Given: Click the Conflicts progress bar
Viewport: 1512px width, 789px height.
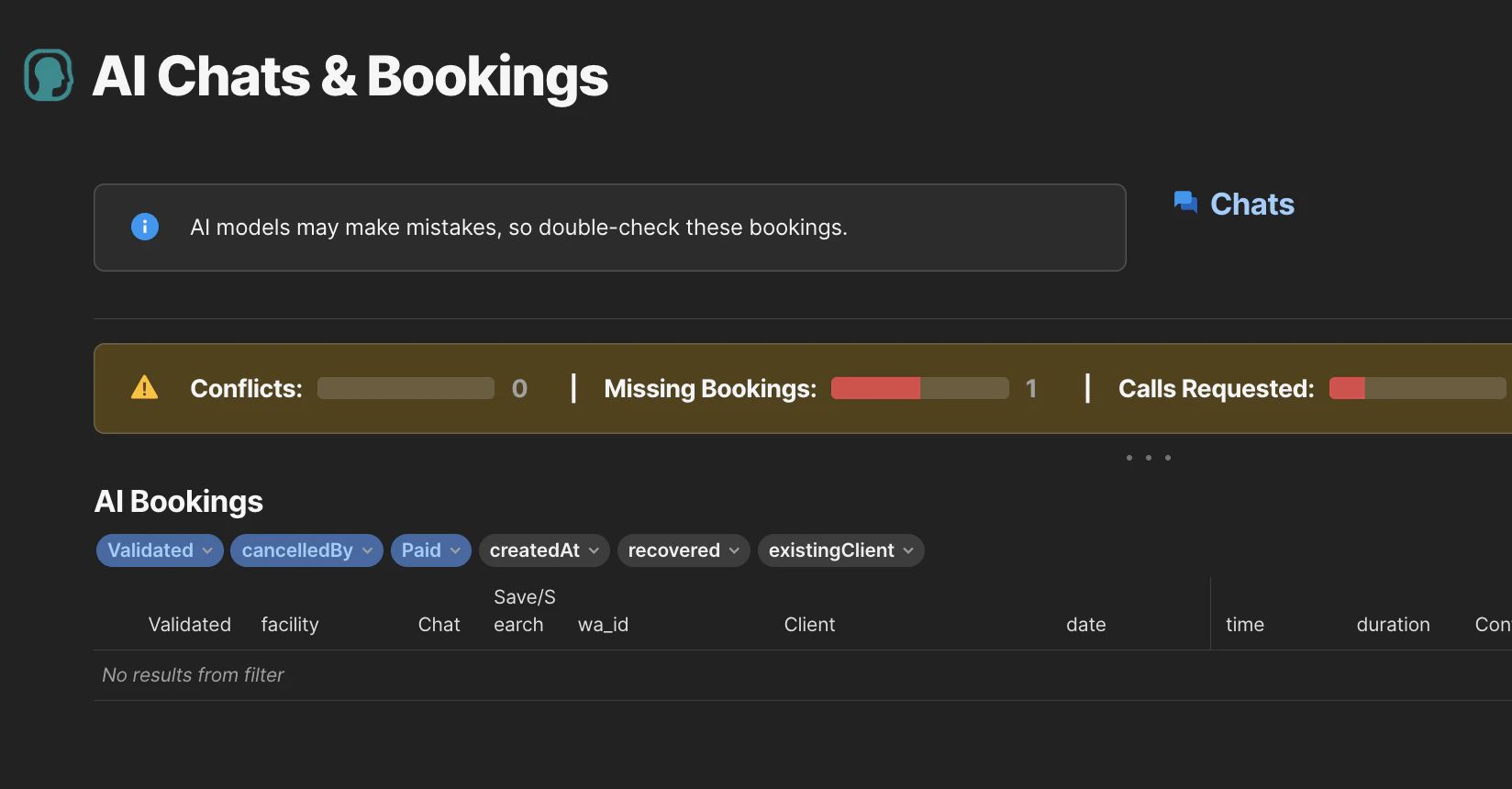Looking at the screenshot, I should (x=406, y=388).
